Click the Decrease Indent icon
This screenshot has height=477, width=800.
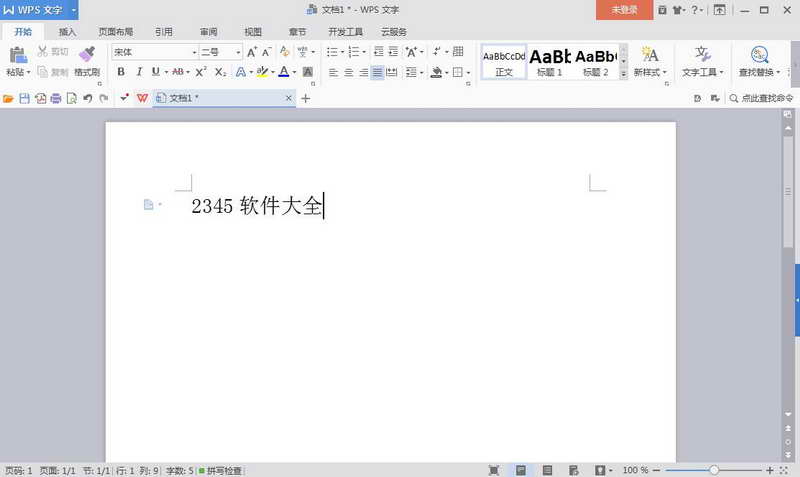(x=378, y=52)
